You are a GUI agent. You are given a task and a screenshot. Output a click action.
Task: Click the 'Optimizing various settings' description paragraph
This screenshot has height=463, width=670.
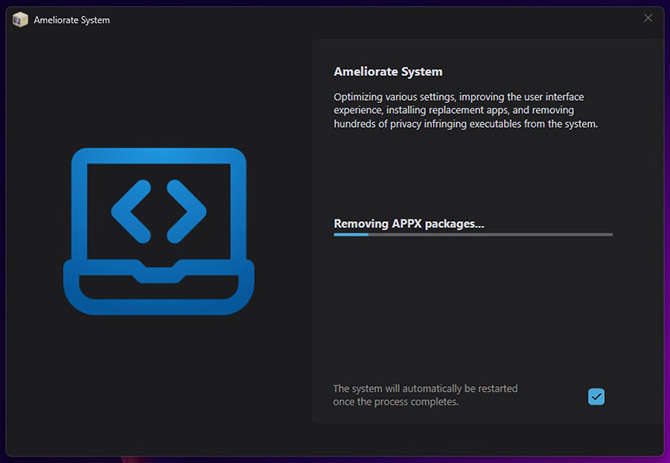point(465,110)
